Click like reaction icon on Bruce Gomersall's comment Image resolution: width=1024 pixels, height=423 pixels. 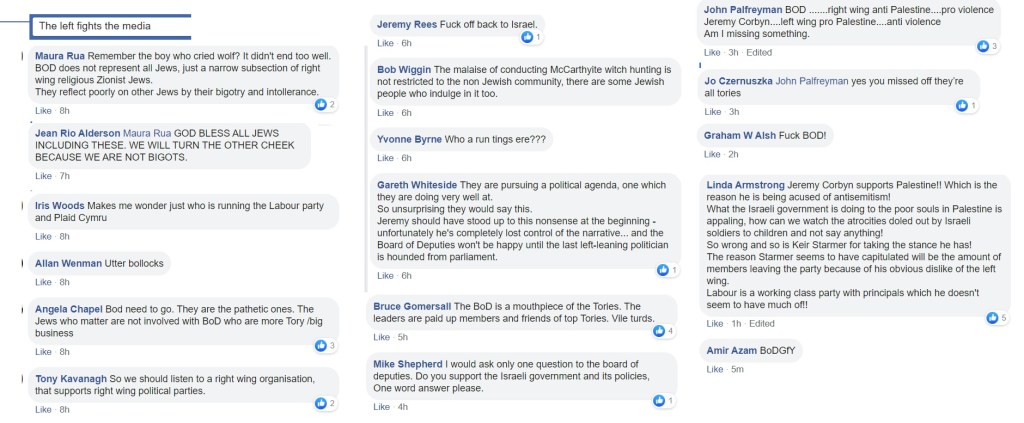pyautogui.click(x=658, y=331)
